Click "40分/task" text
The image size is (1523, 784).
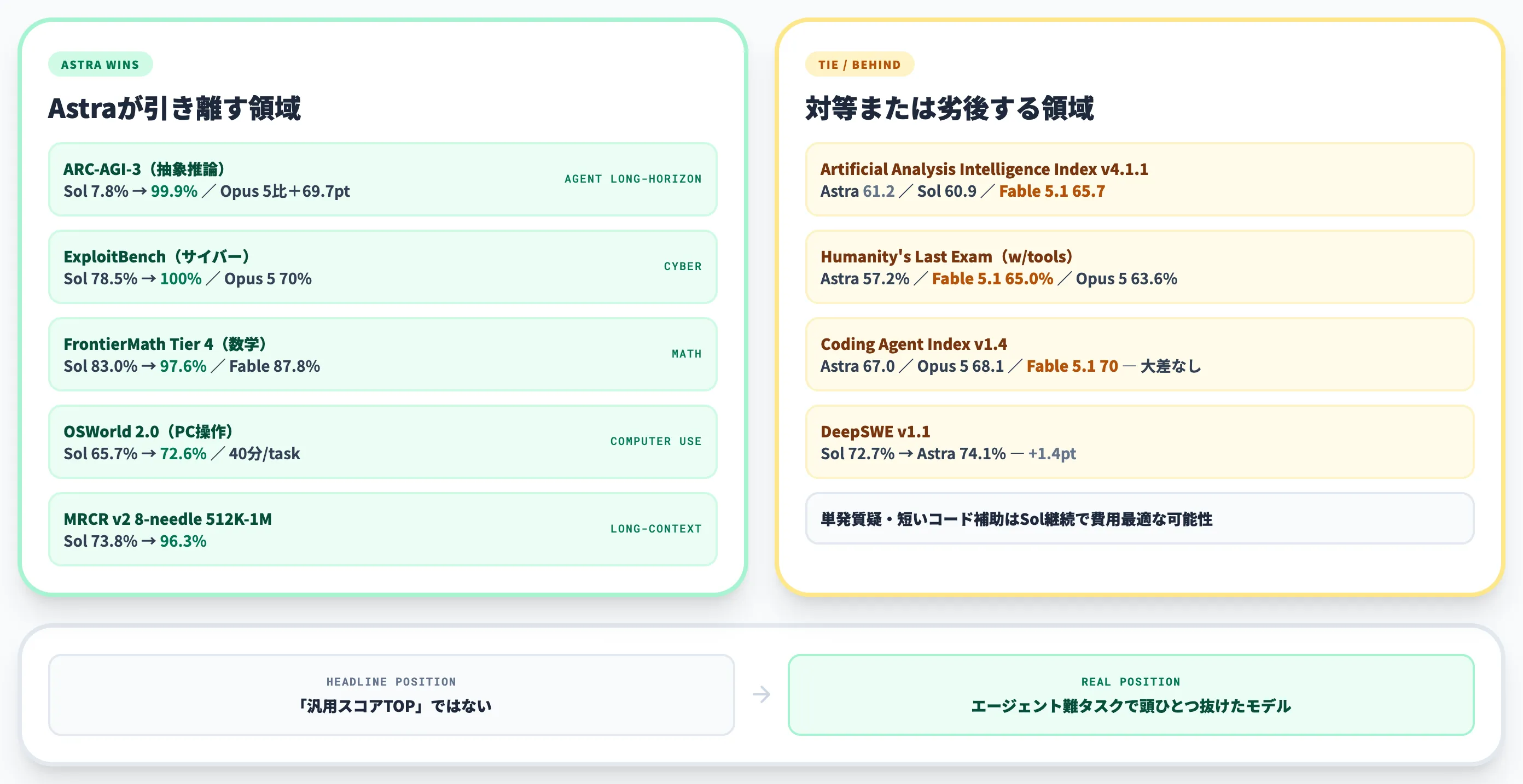pyautogui.click(x=264, y=454)
